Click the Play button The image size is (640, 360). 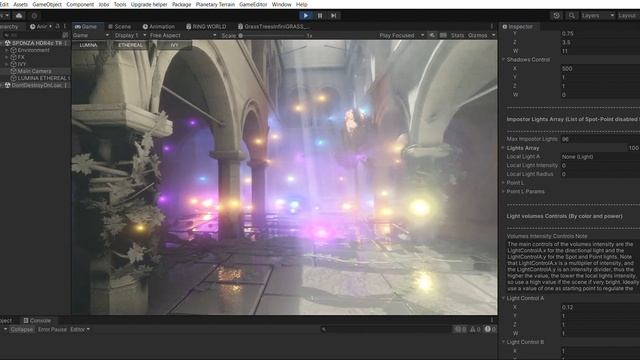305,16
